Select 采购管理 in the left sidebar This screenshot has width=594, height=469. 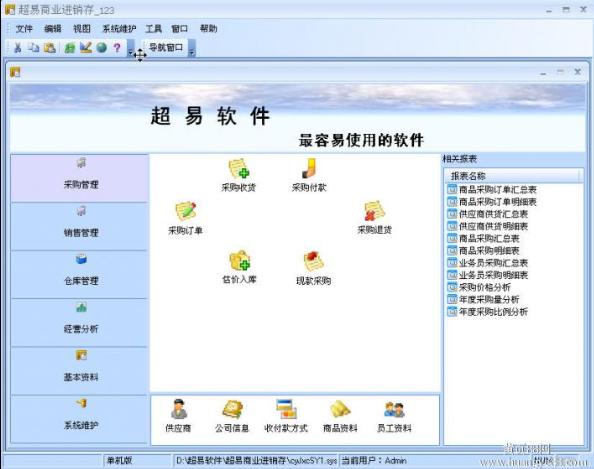pos(80,178)
